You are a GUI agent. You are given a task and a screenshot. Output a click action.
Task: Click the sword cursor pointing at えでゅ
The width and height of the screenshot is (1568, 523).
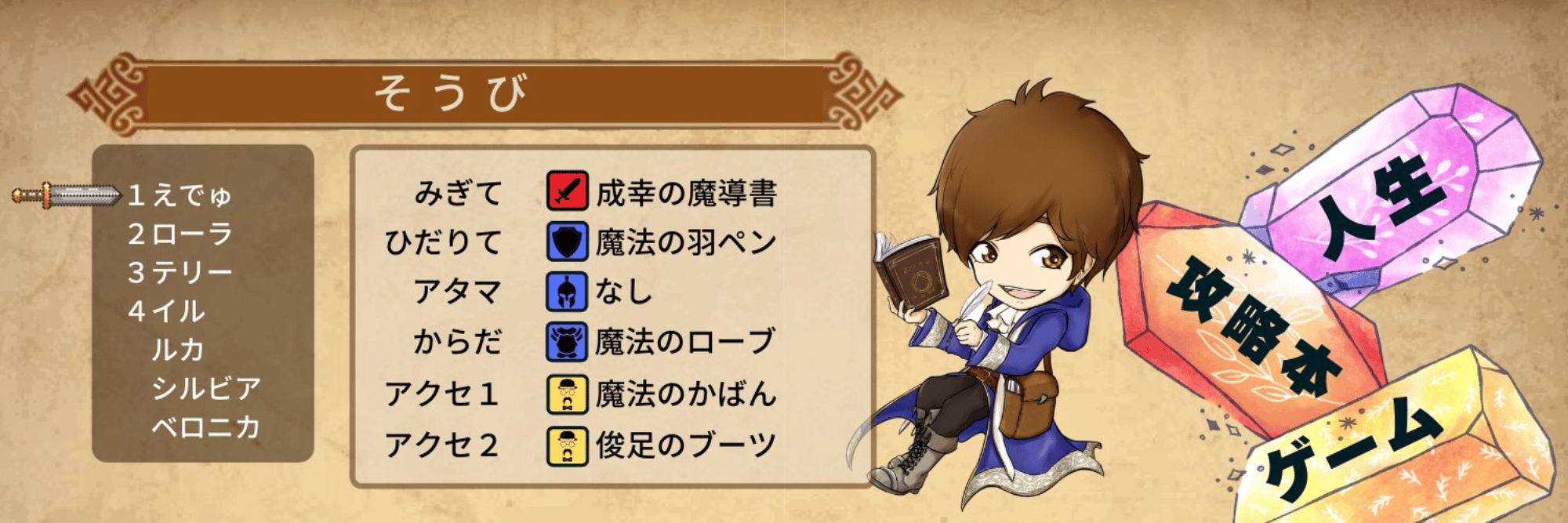click(67, 194)
